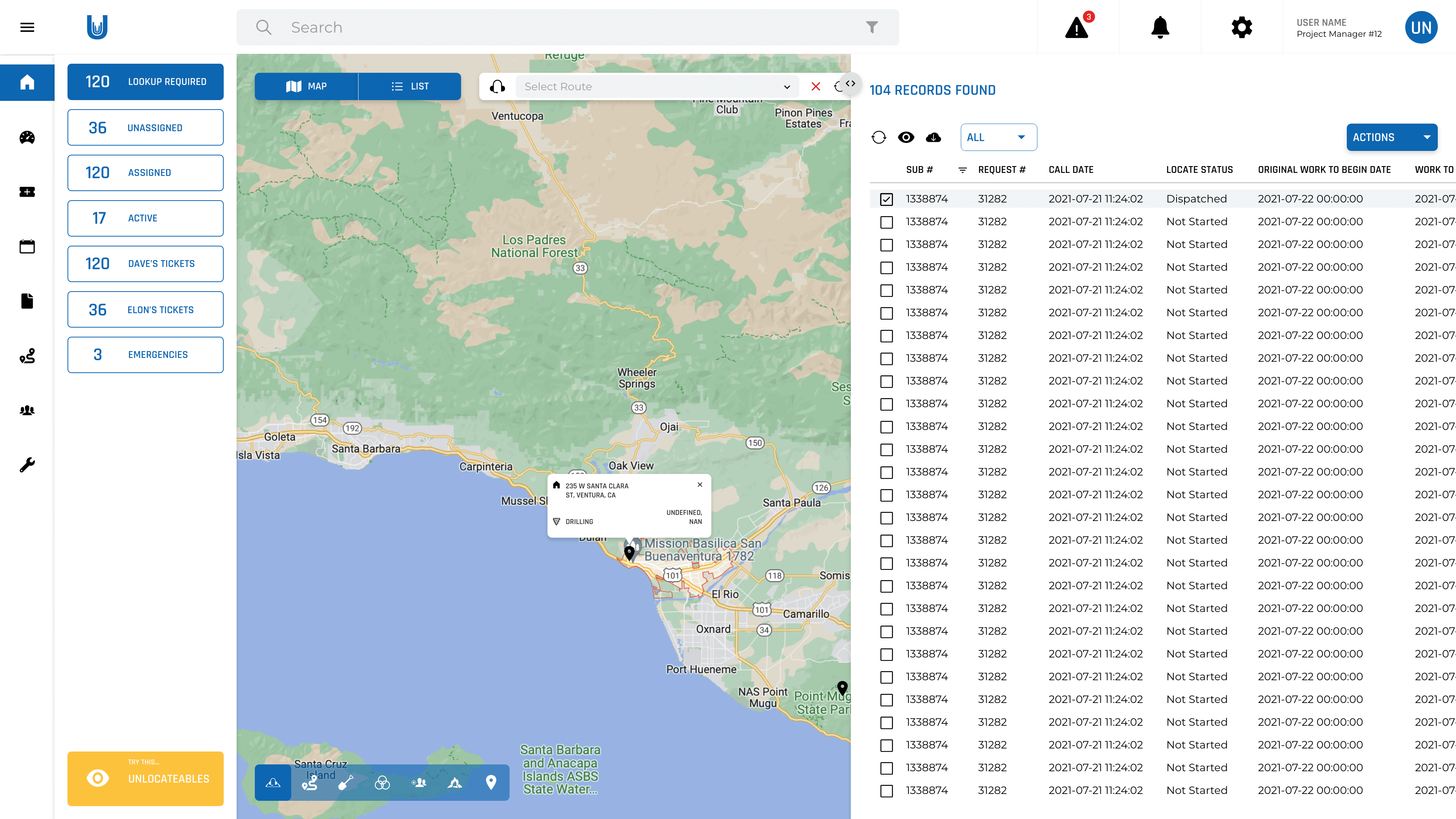Select the Emergencies filter card
1456x819 pixels.
[x=145, y=355]
